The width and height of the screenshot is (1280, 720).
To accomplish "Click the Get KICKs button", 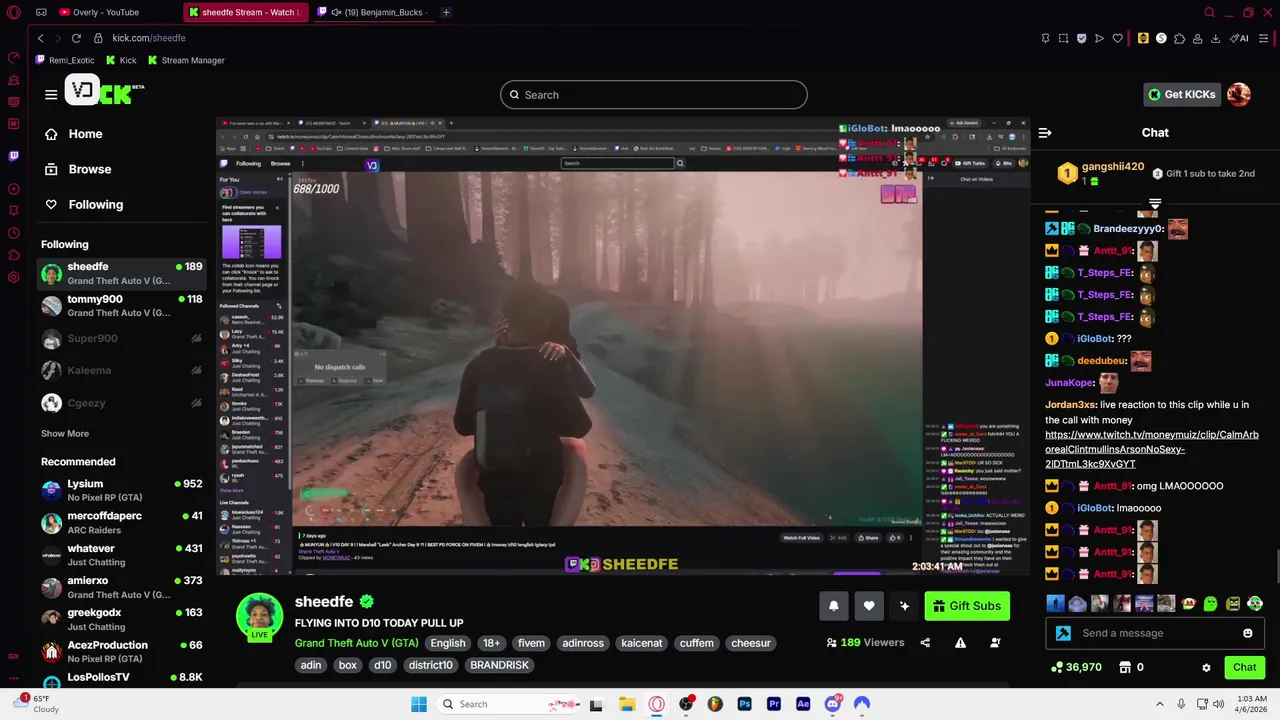I will [1181, 94].
